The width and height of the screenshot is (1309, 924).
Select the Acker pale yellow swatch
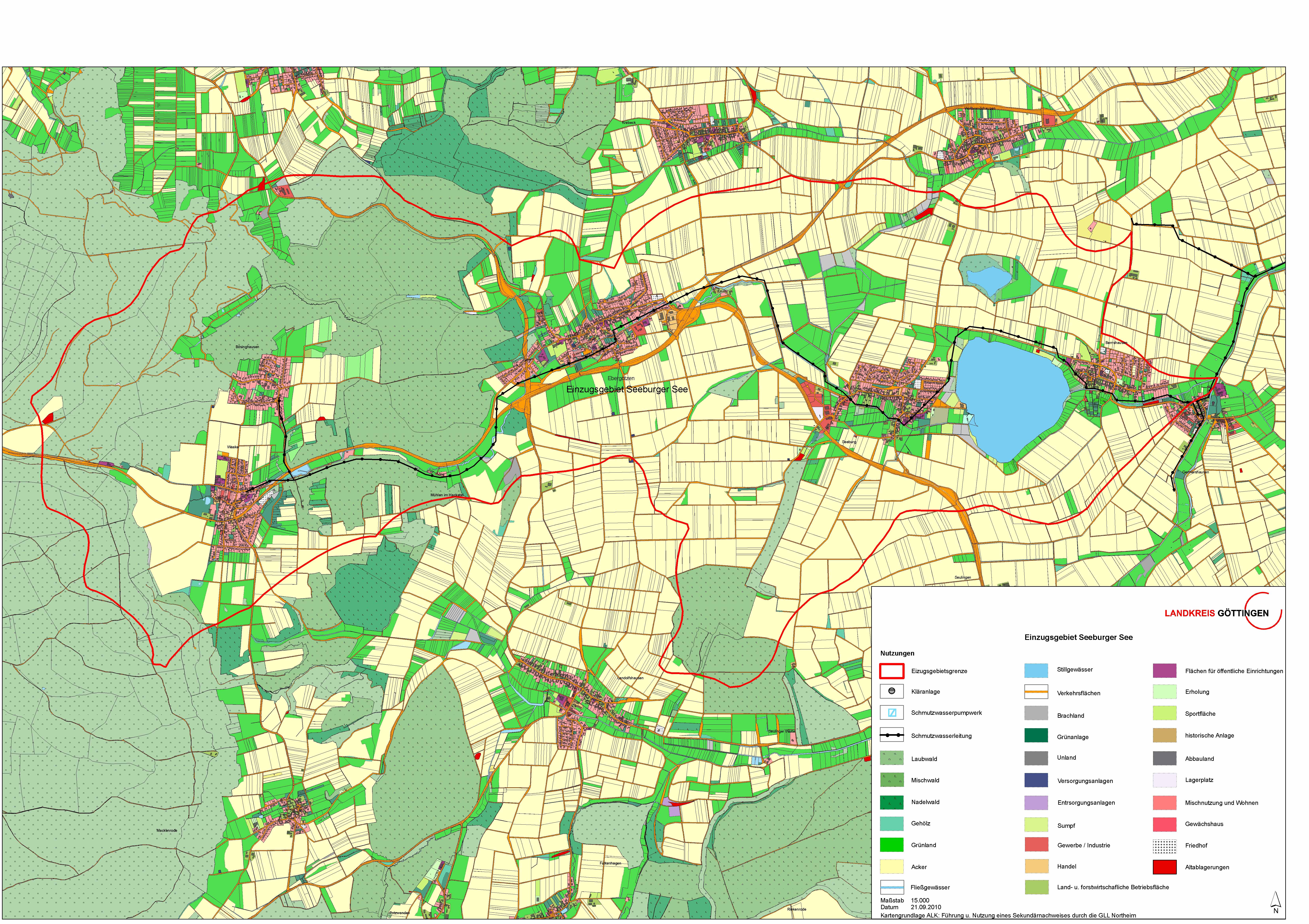892,867
